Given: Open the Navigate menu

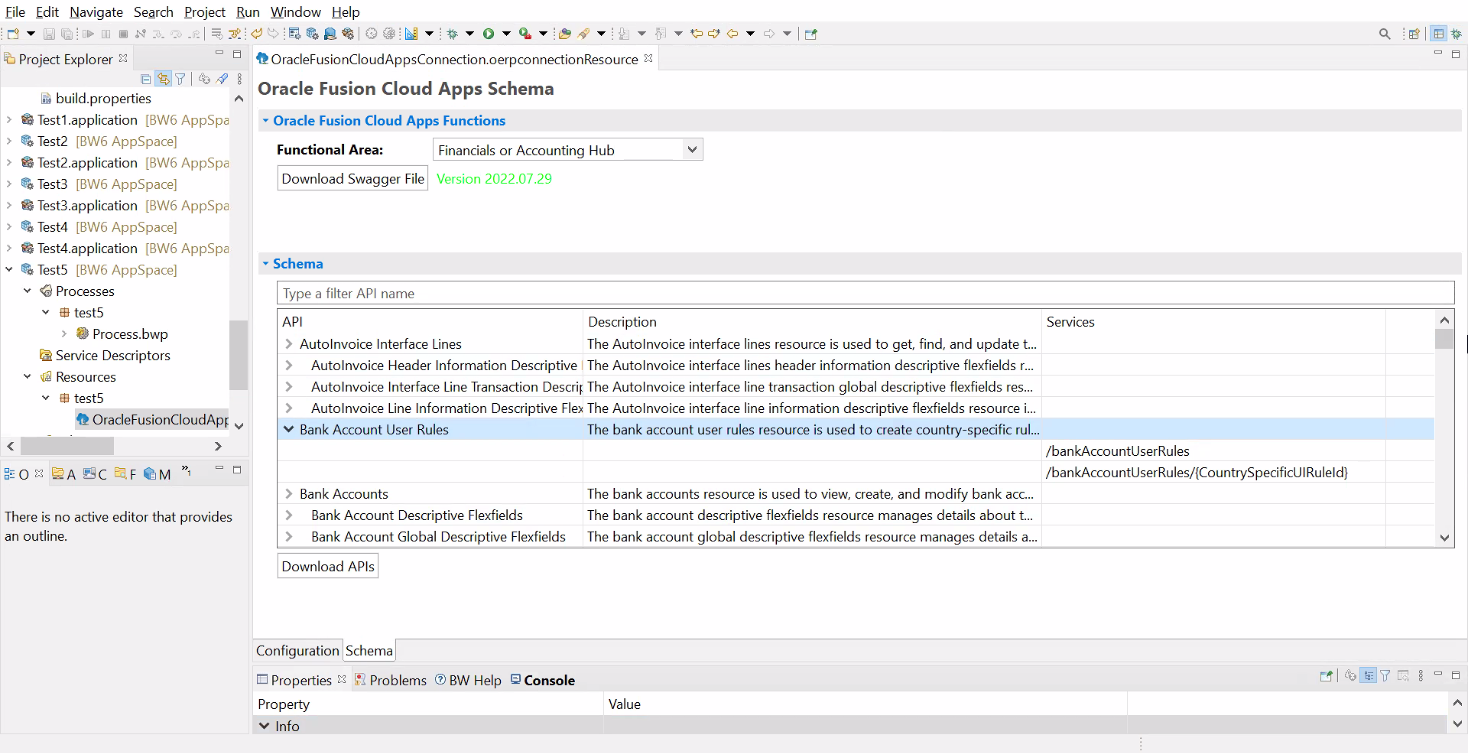Looking at the screenshot, I should pyautogui.click(x=96, y=12).
